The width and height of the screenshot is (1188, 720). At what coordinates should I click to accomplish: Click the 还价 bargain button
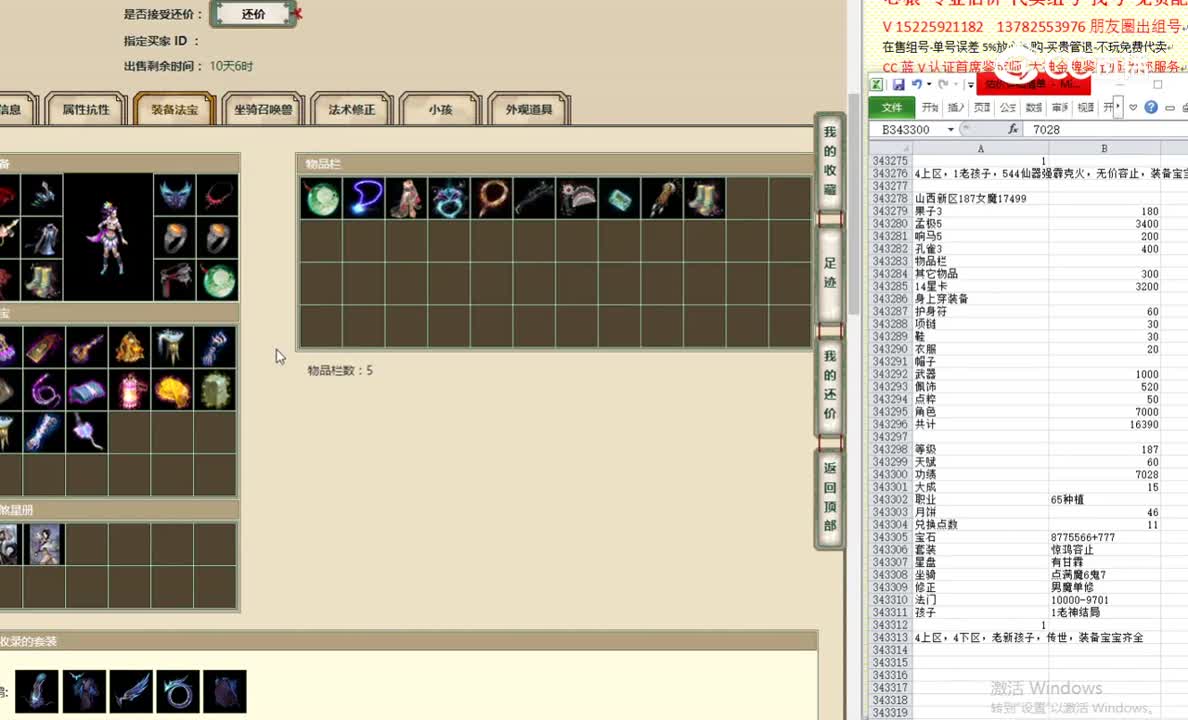(253, 14)
